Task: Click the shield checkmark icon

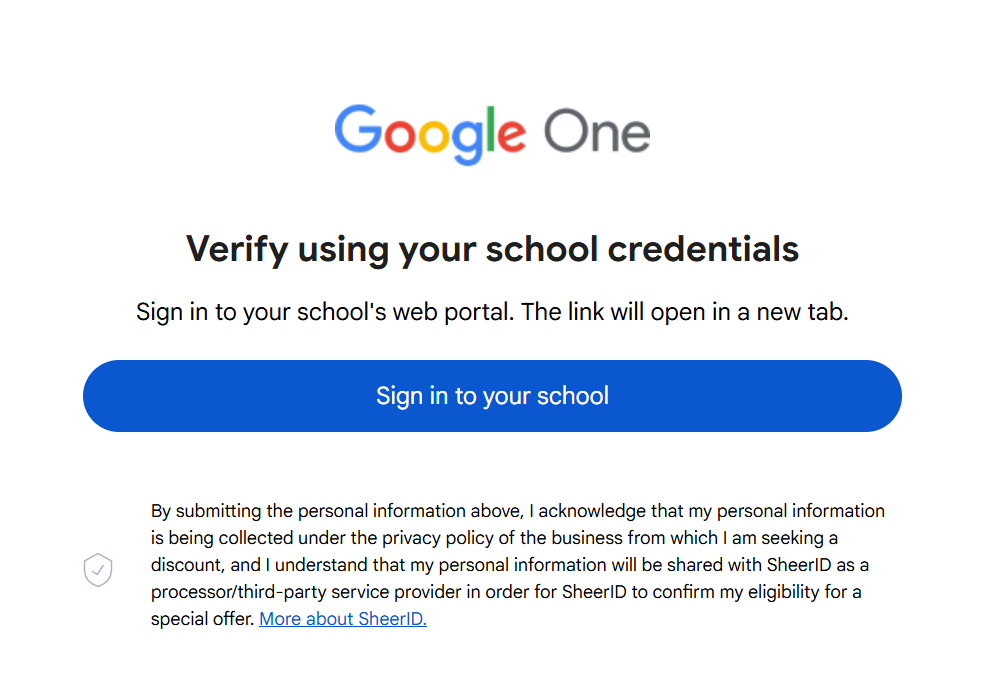Action: coord(97,571)
